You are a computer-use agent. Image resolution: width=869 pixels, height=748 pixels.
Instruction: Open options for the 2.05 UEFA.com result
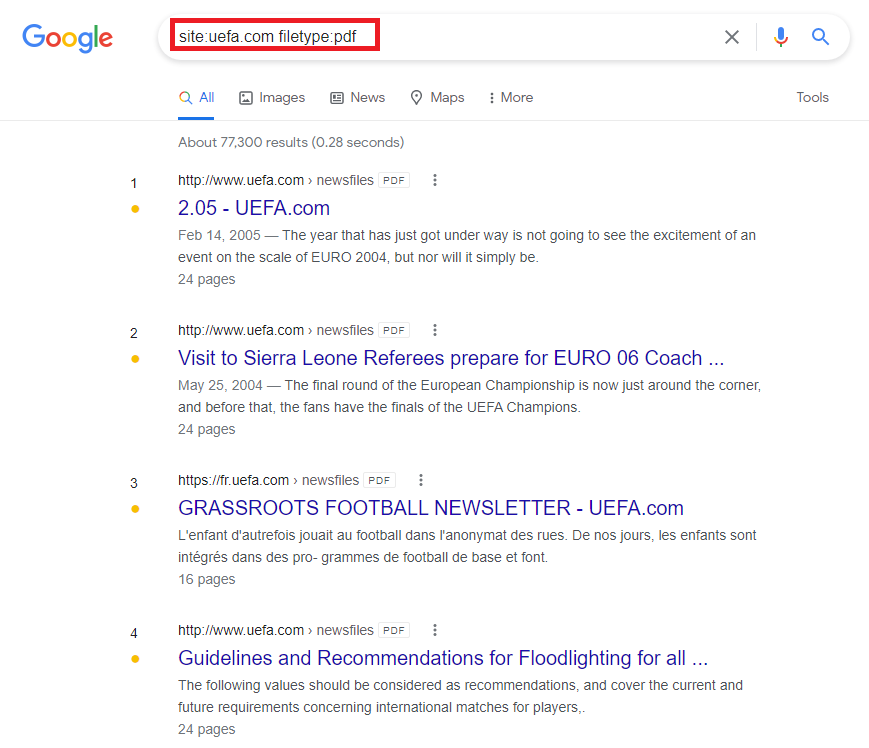click(434, 180)
